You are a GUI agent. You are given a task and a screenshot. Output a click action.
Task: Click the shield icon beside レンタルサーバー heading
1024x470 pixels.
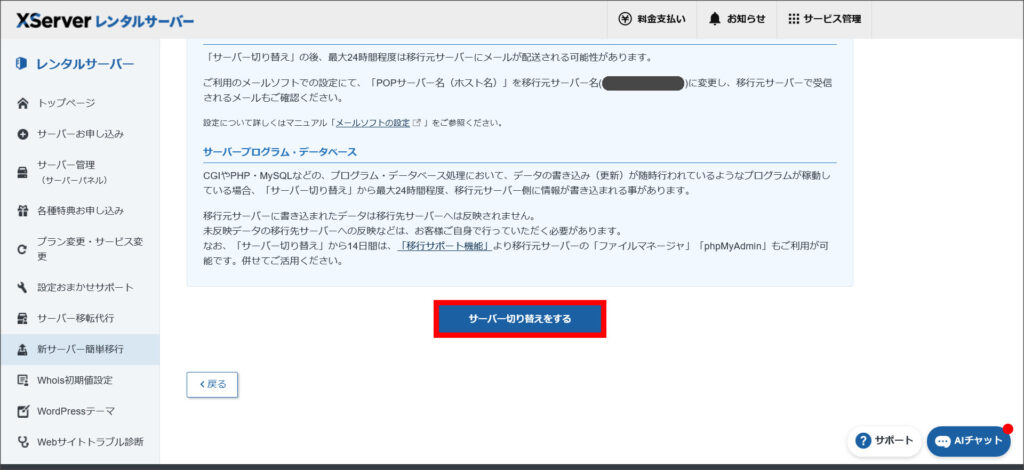22,63
